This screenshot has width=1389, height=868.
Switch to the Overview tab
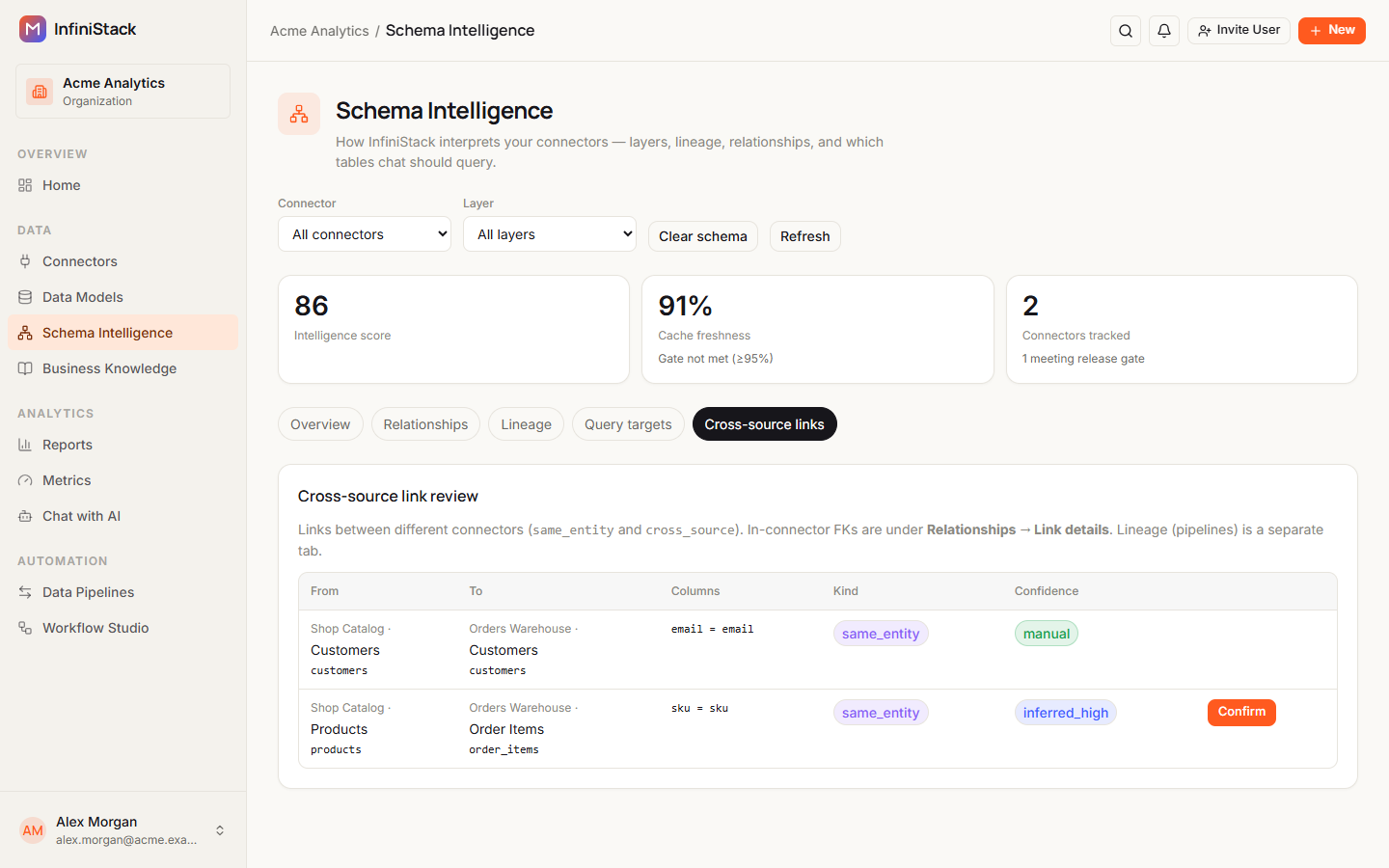pos(320,424)
